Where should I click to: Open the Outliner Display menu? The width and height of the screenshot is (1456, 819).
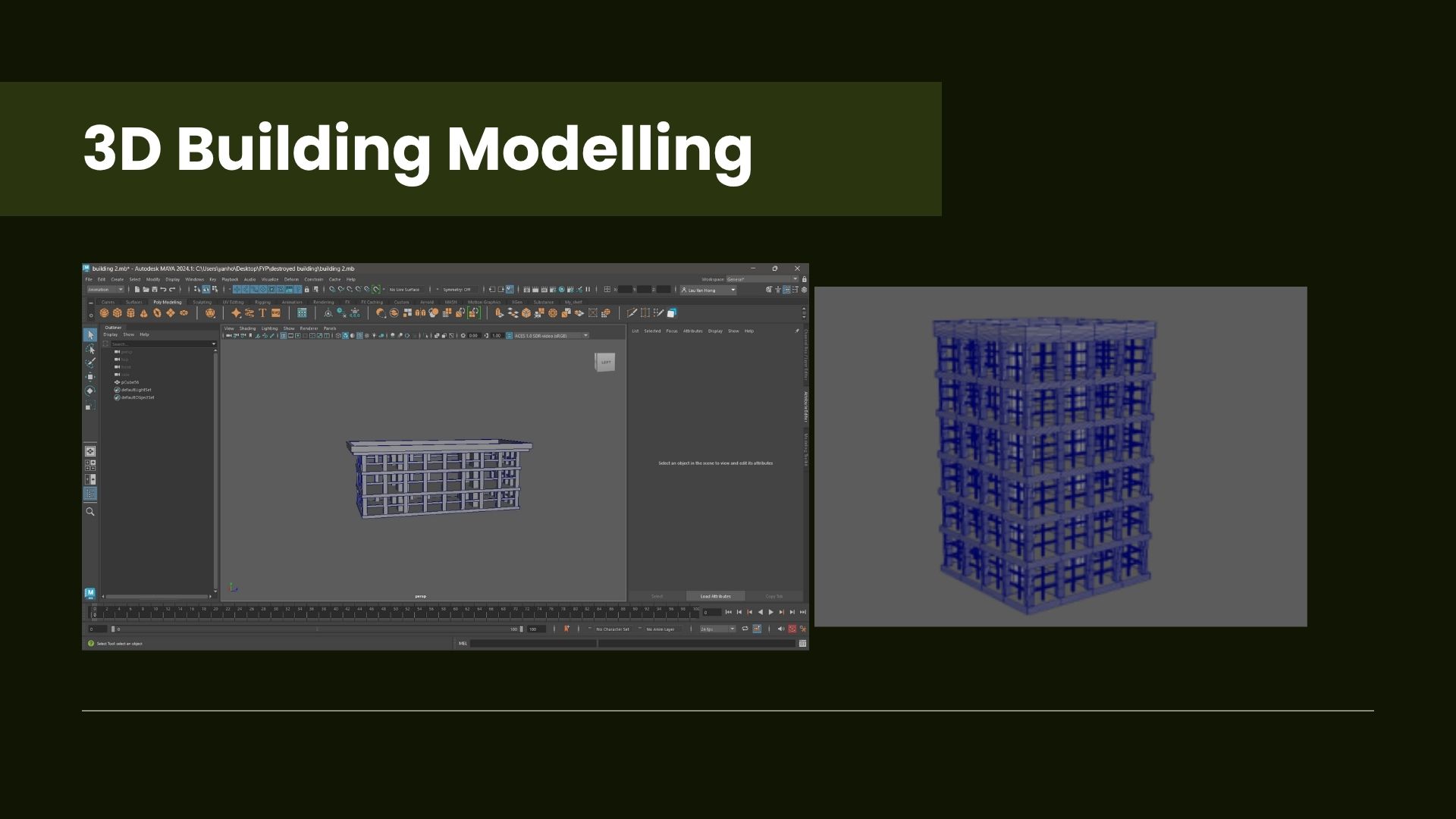pos(111,334)
